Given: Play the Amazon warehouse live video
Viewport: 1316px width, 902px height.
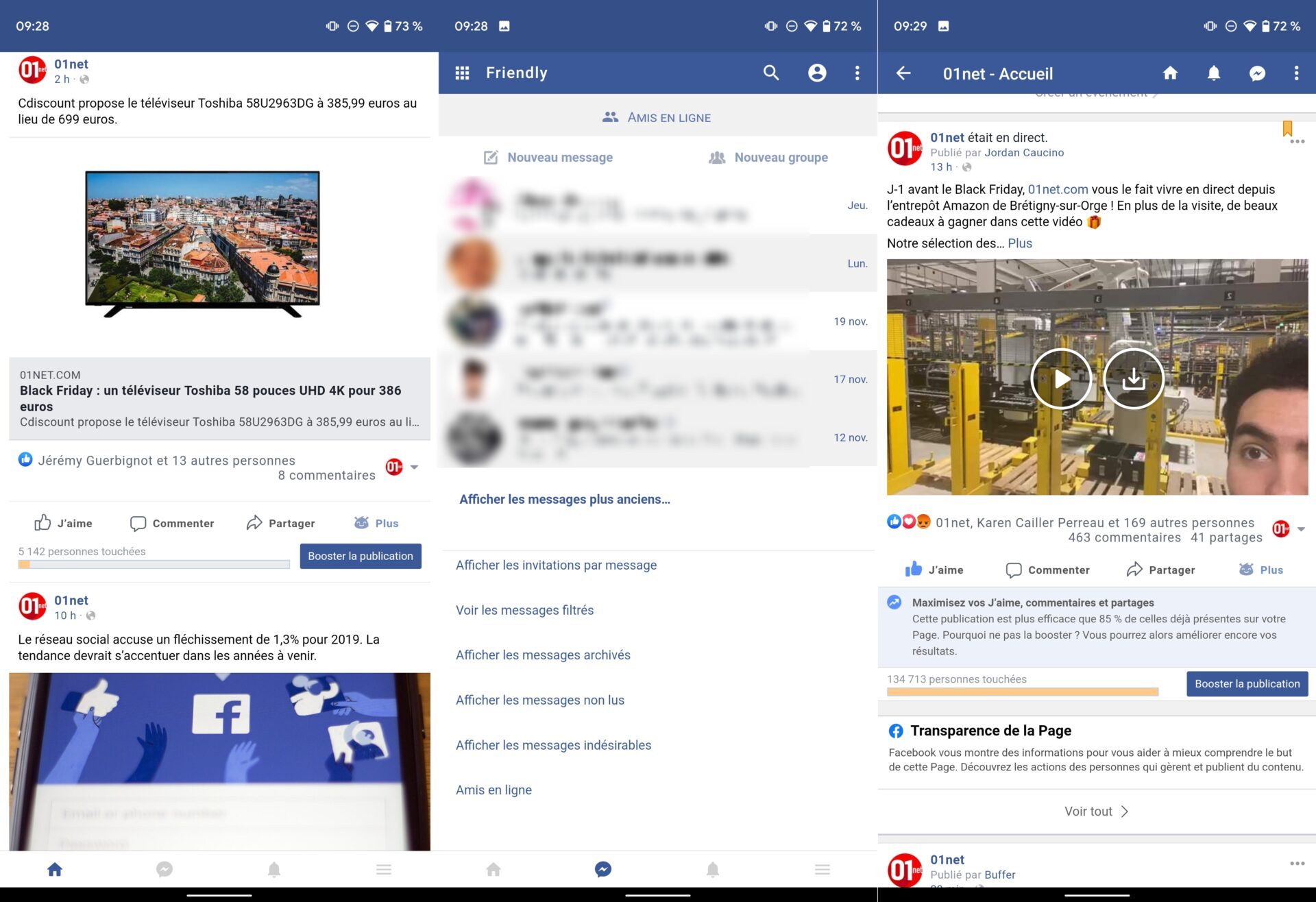Looking at the screenshot, I should click(x=1061, y=378).
